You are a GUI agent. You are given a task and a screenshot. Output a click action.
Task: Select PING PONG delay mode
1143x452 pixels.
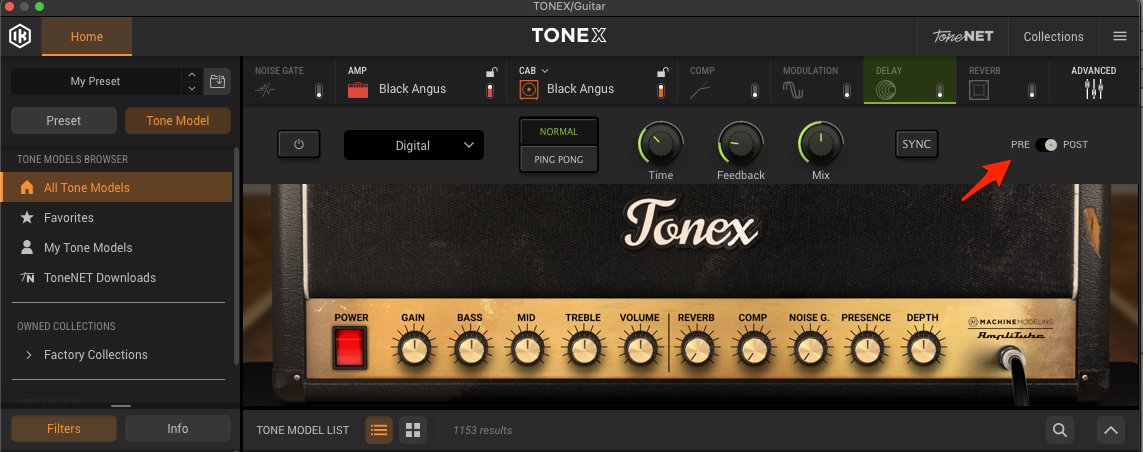pos(559,159)
